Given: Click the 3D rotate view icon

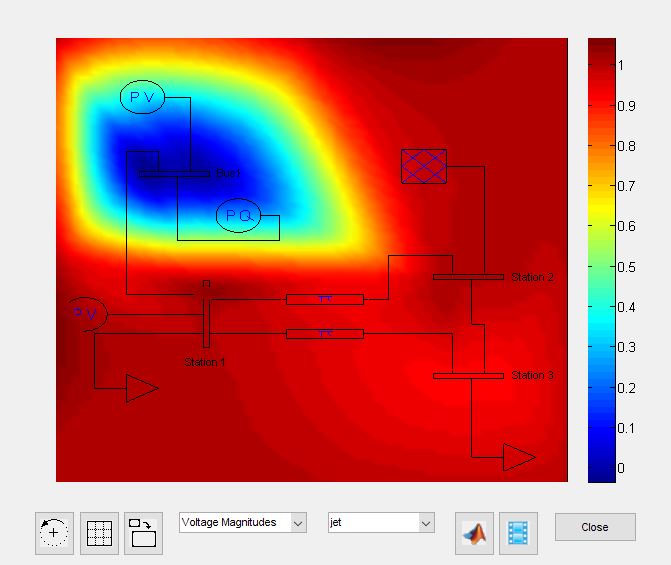Looking at the screenshot, I should 53,533.
